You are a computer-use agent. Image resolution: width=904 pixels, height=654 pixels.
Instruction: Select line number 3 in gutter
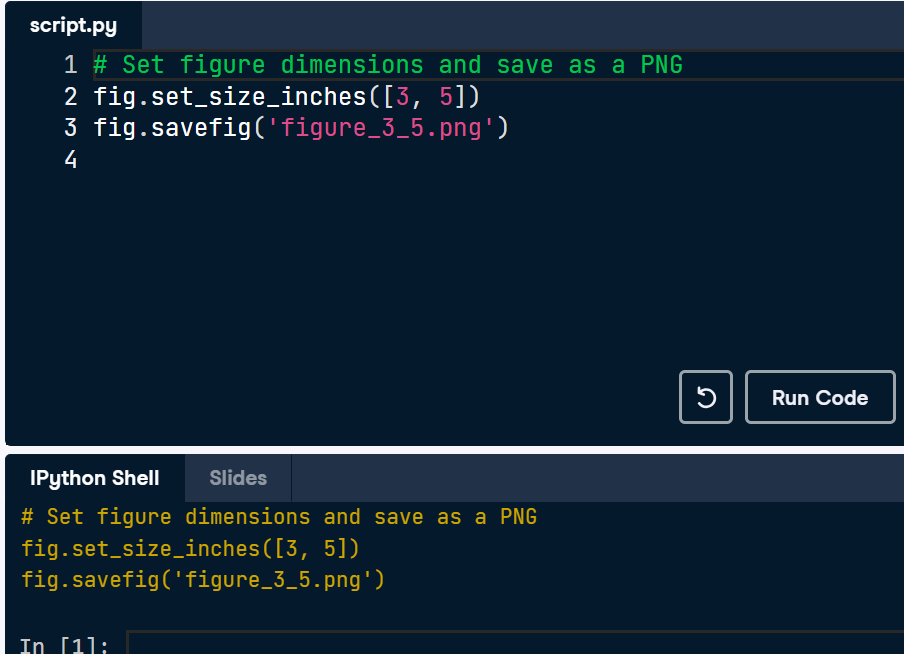[70, 127]
